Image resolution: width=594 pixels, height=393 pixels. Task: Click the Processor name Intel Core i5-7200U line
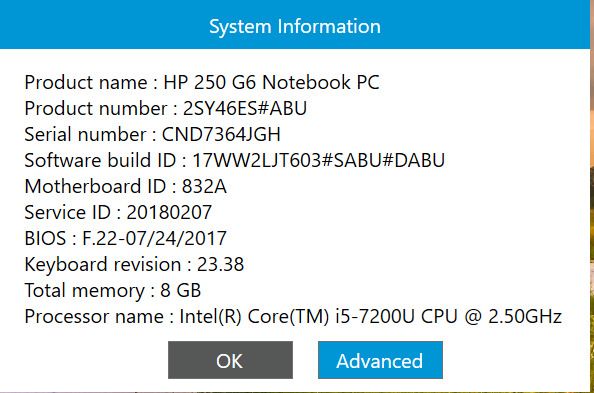(293, 316)
